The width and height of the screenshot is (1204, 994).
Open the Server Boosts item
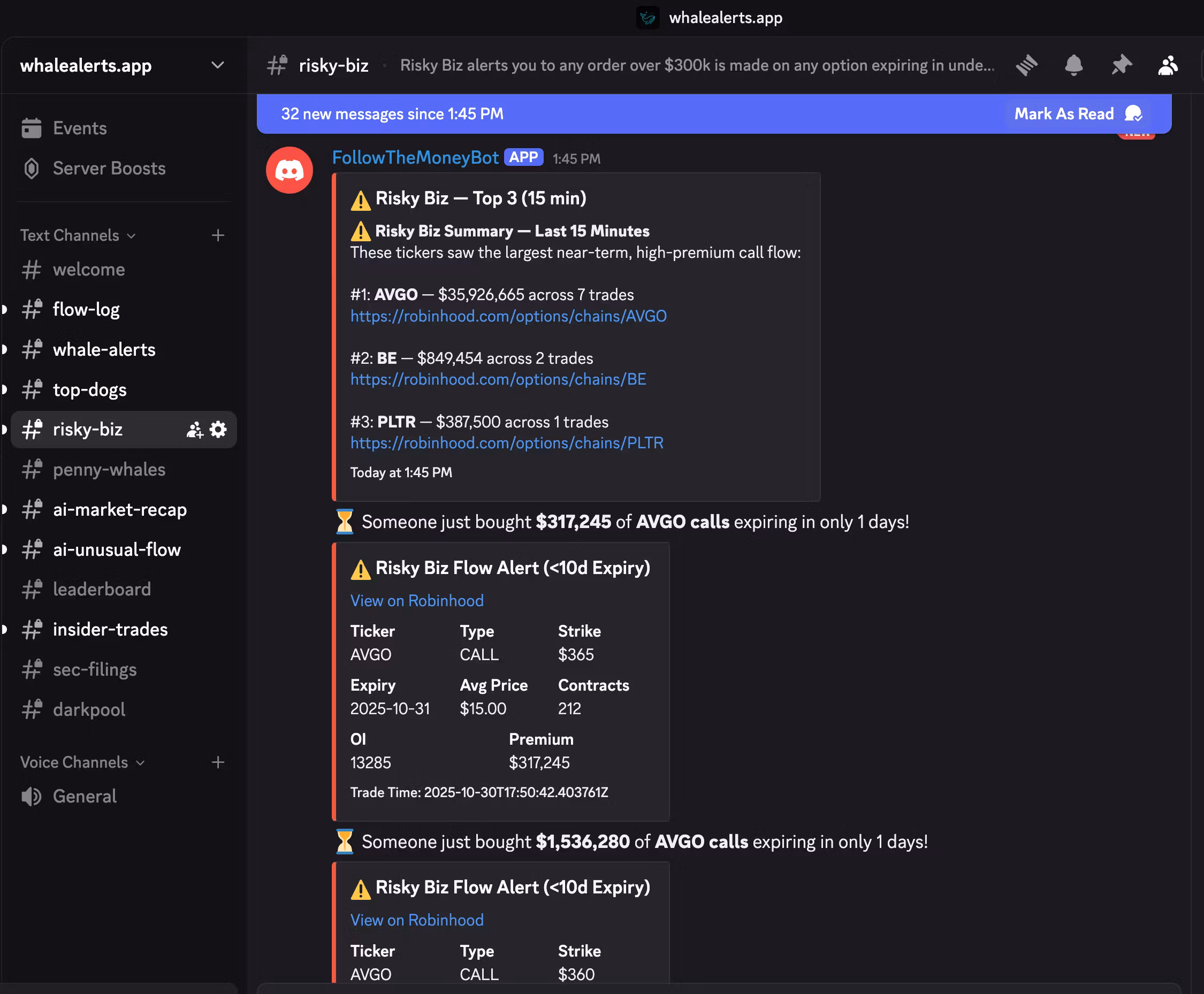(x=109, y=169)
